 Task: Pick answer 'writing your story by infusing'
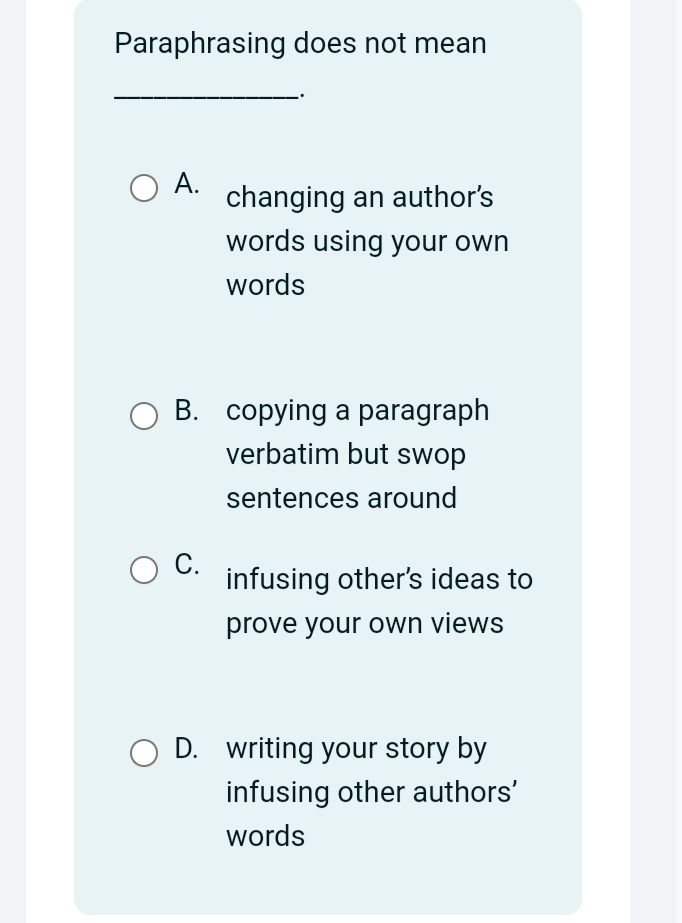[x=371, y=792]
